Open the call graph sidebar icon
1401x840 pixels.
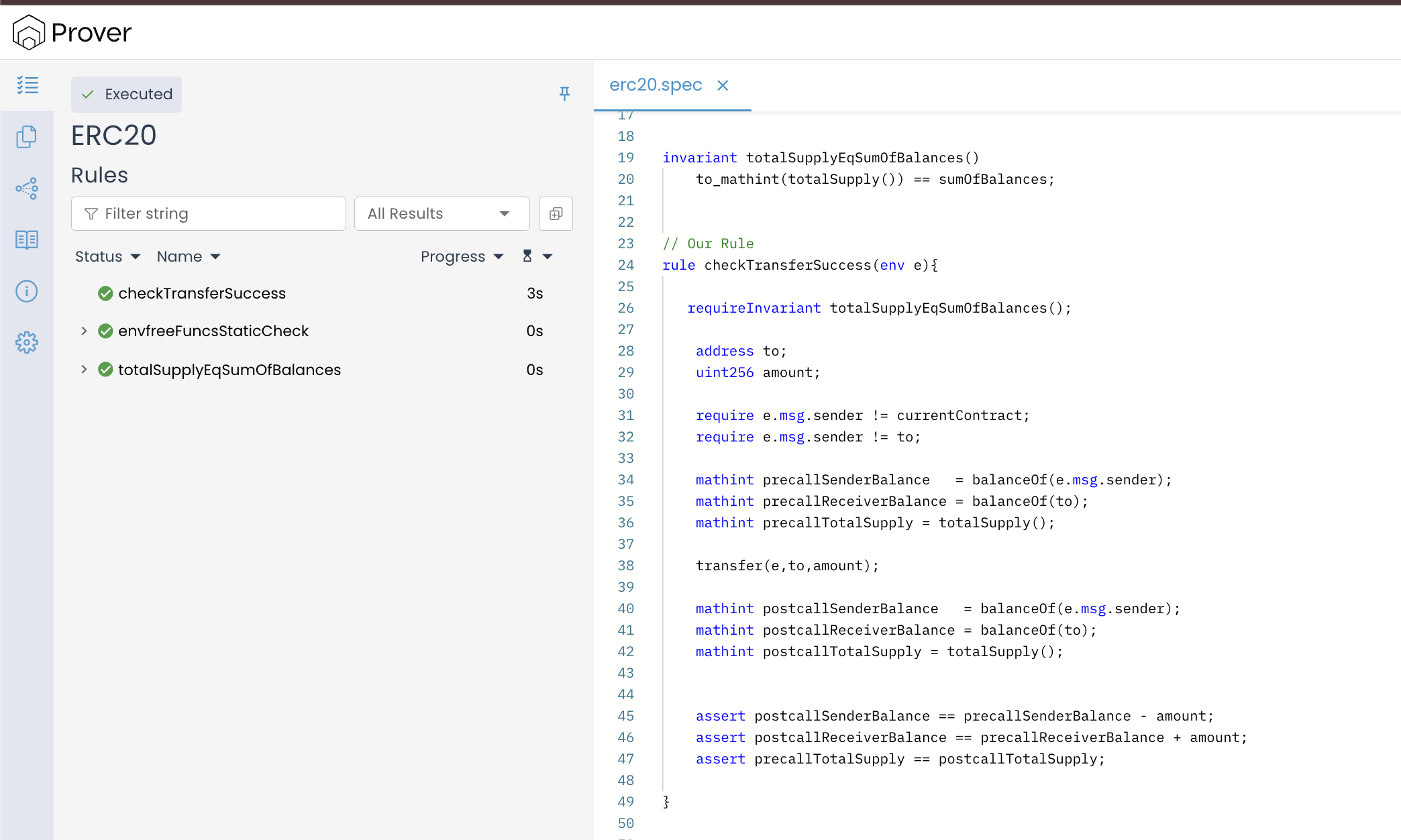[27, 189]
